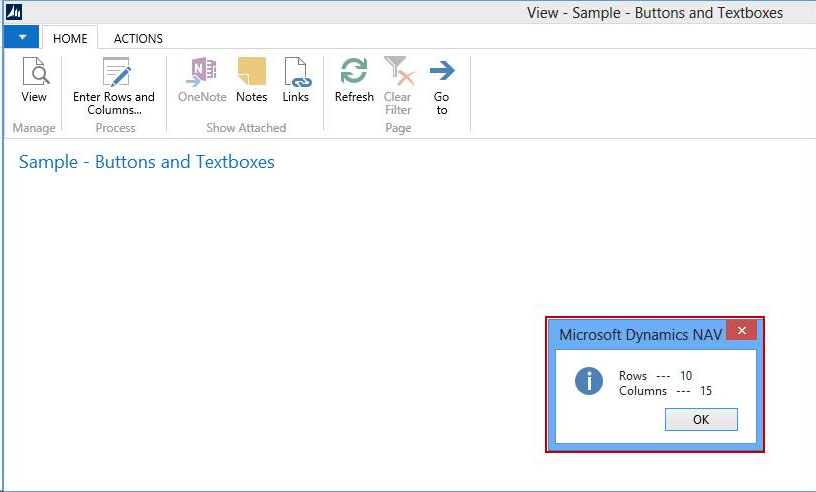This screenshot has width=816, height=492.
Task: Click the 'Columns --- 15' message text
Action: [665, 391]
